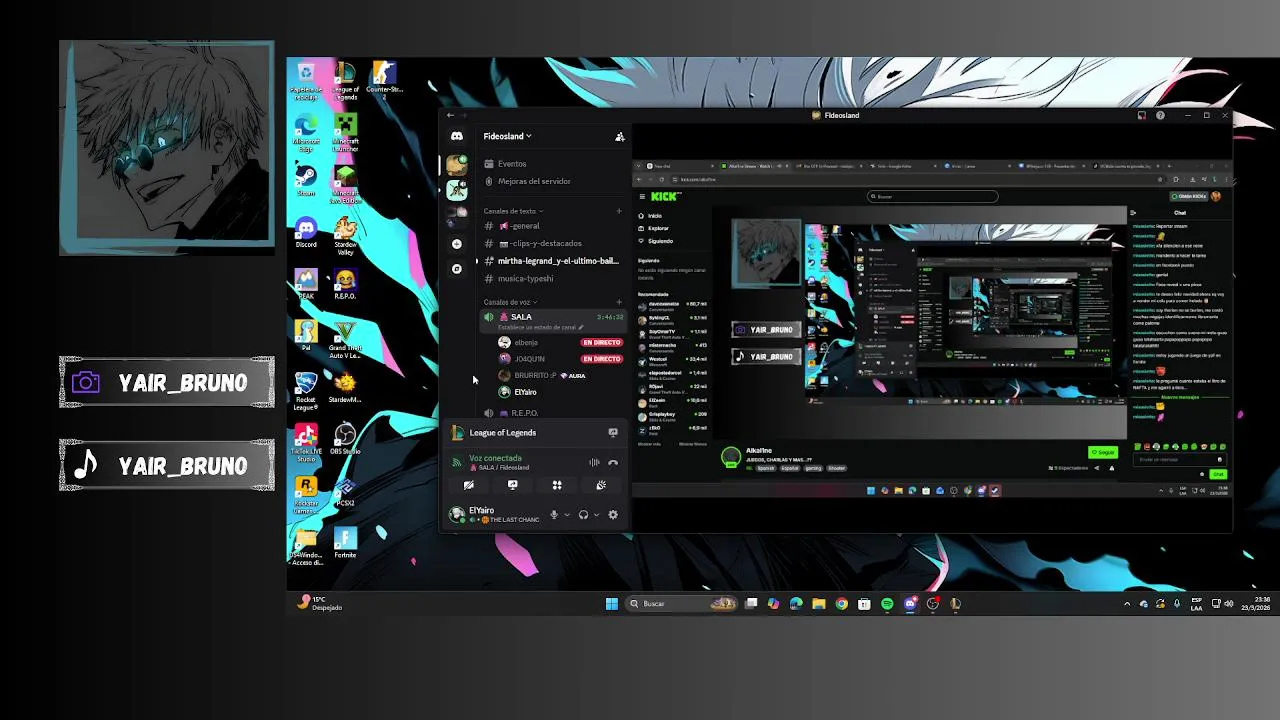Click Discord back navigation arrow
Image resolution: width=1280 pixels, height=720 pixels.
coord(450,115)
